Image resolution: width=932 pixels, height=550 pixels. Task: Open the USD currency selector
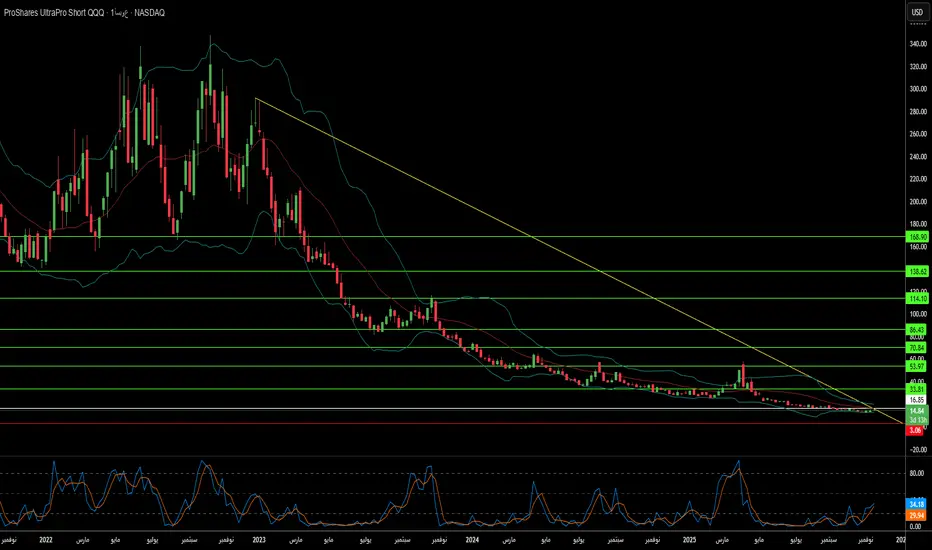[x=915, y=13]
